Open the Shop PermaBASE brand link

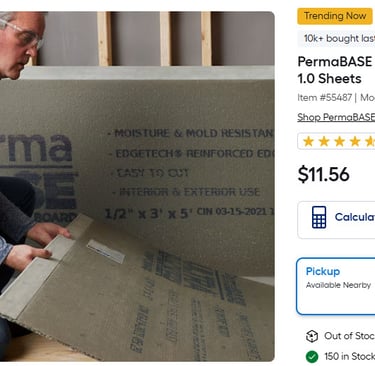pyautogui.click(x=336, y=117)
